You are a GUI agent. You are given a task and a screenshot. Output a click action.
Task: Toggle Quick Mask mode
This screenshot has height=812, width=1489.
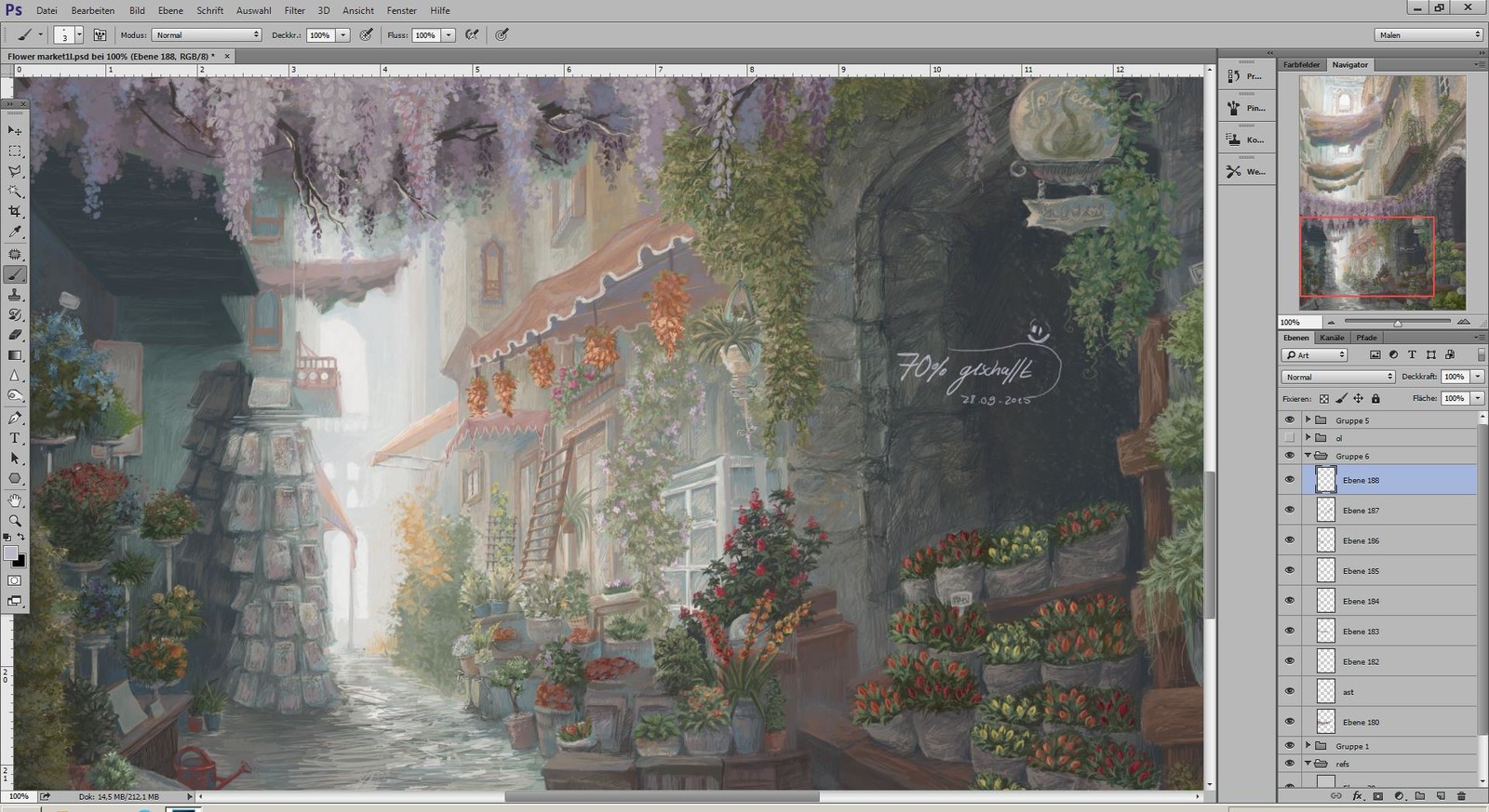pos(15,580)
